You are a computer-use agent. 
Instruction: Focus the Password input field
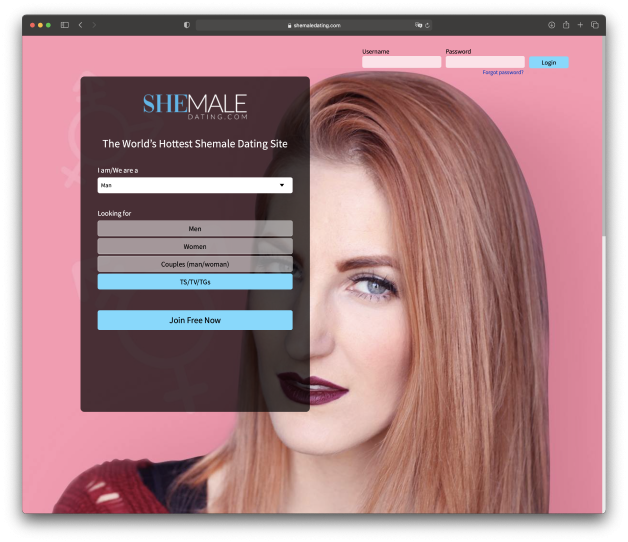click(485, 62)
